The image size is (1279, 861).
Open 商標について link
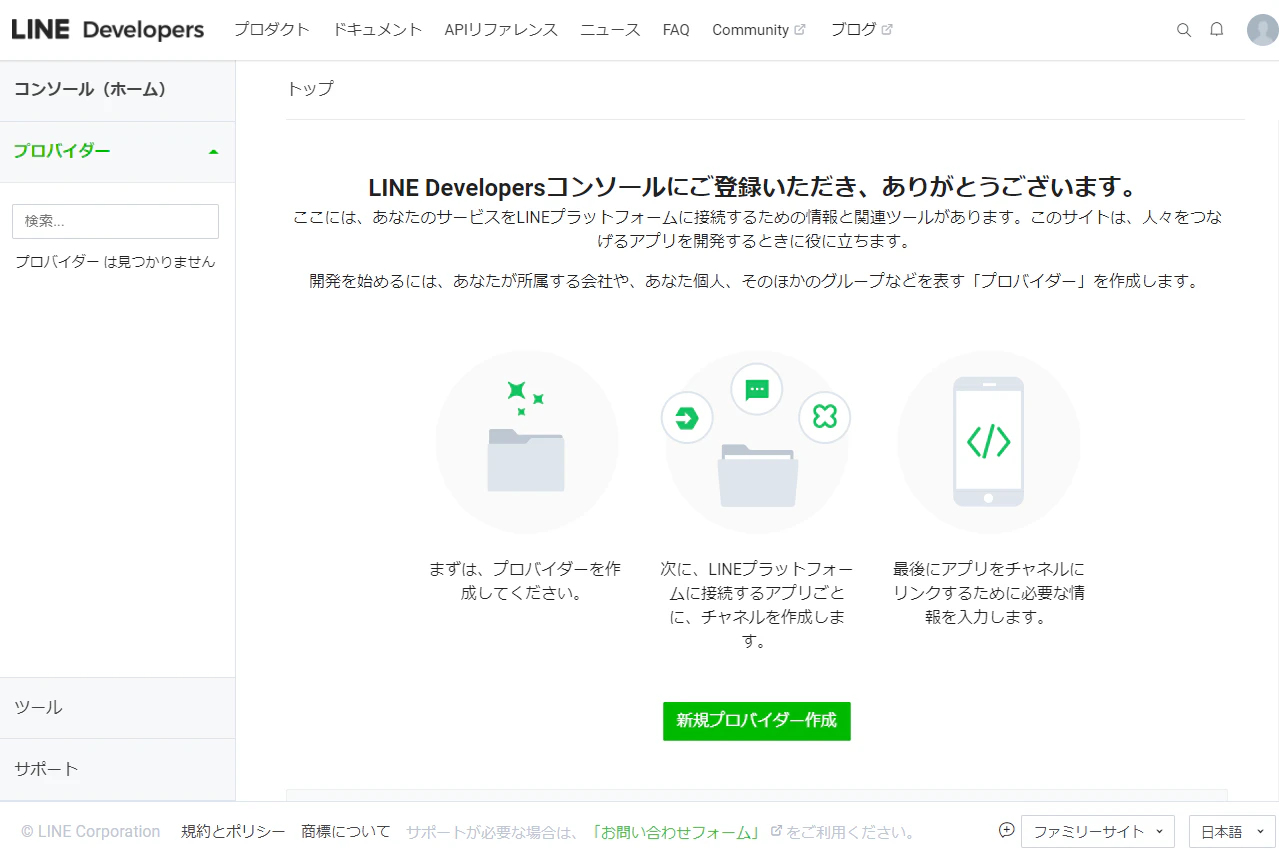coord(346,832)
